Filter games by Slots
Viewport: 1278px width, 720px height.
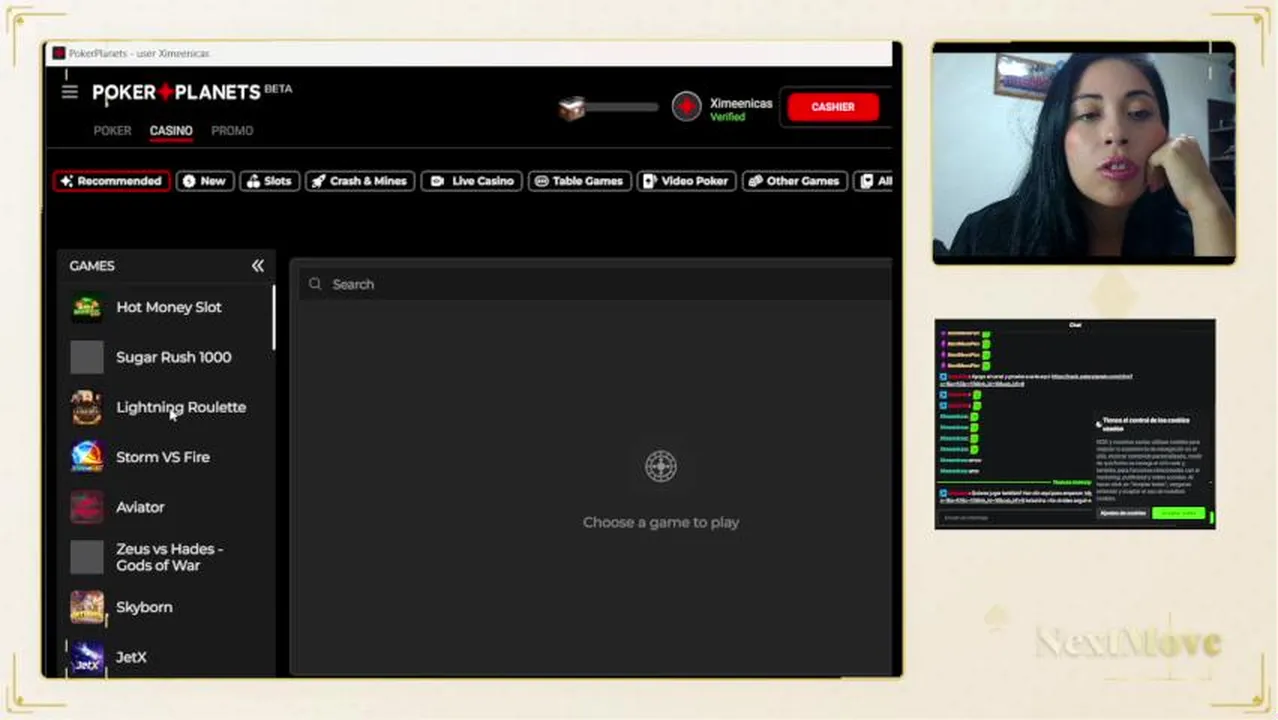(269, 181)
